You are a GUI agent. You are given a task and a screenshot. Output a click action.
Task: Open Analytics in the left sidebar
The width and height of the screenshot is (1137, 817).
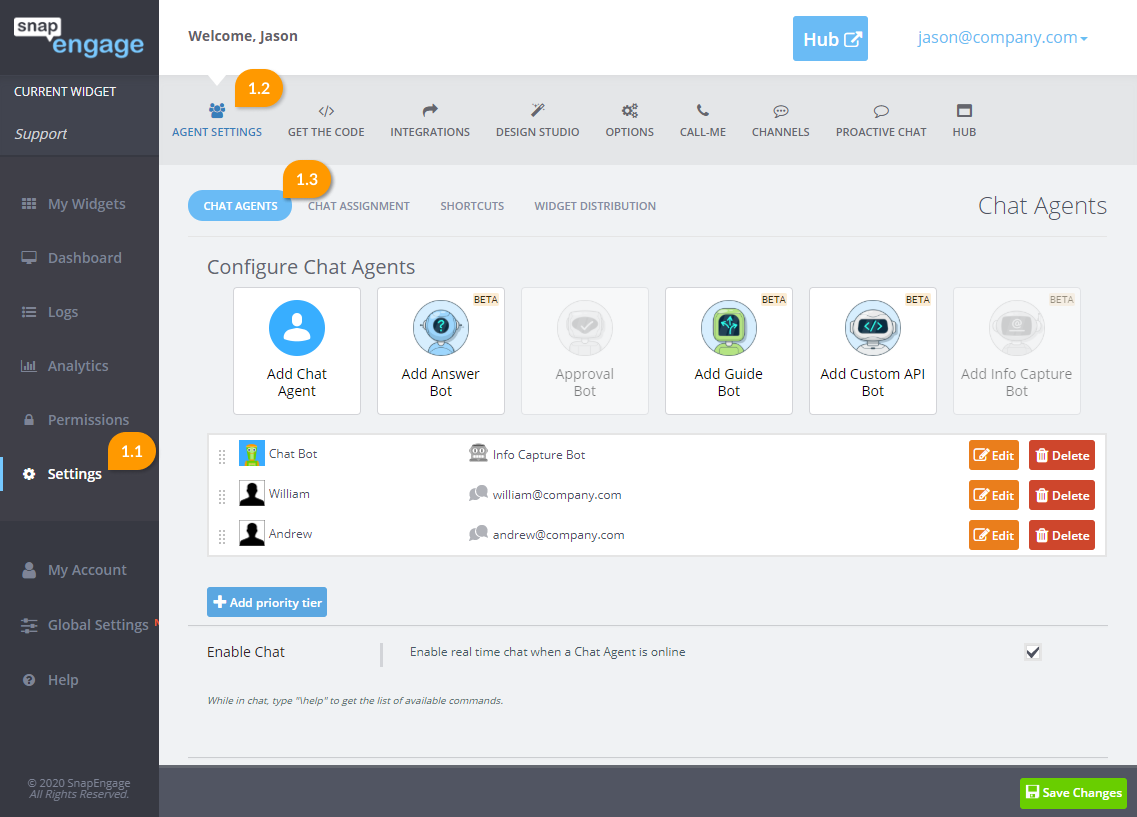pos(78,366)
